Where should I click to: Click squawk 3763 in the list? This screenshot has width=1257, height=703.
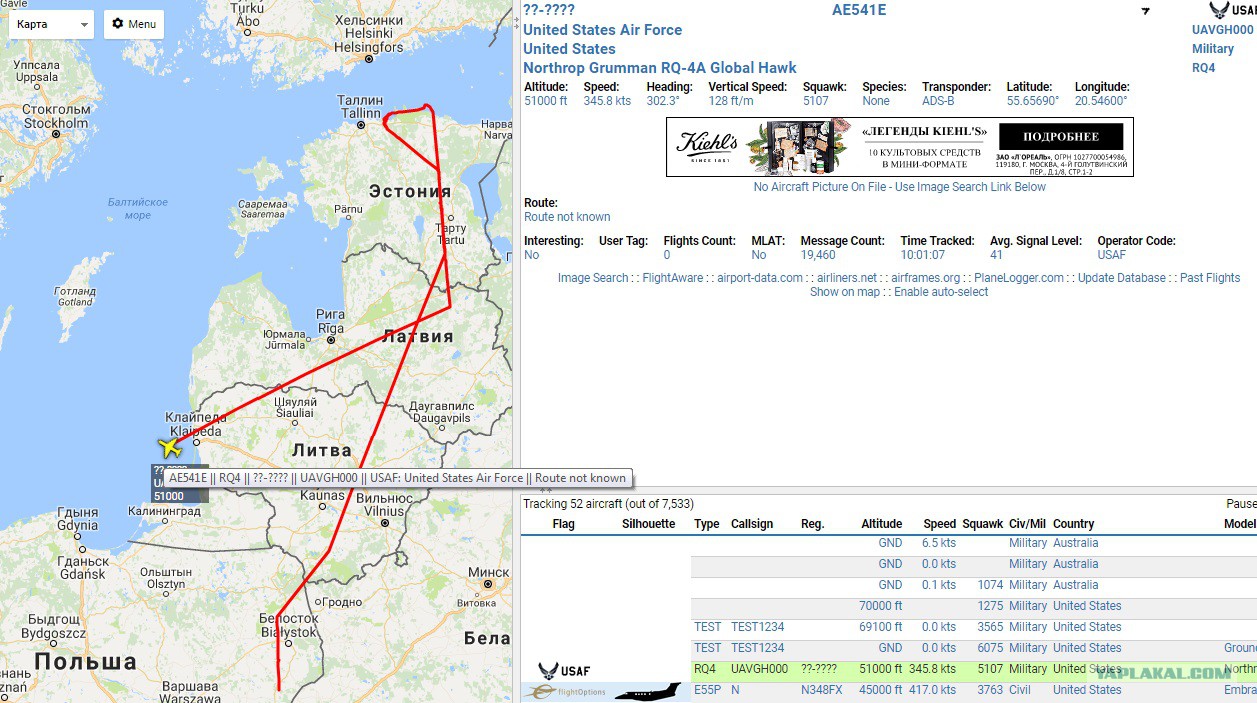(x=988, y=690)
